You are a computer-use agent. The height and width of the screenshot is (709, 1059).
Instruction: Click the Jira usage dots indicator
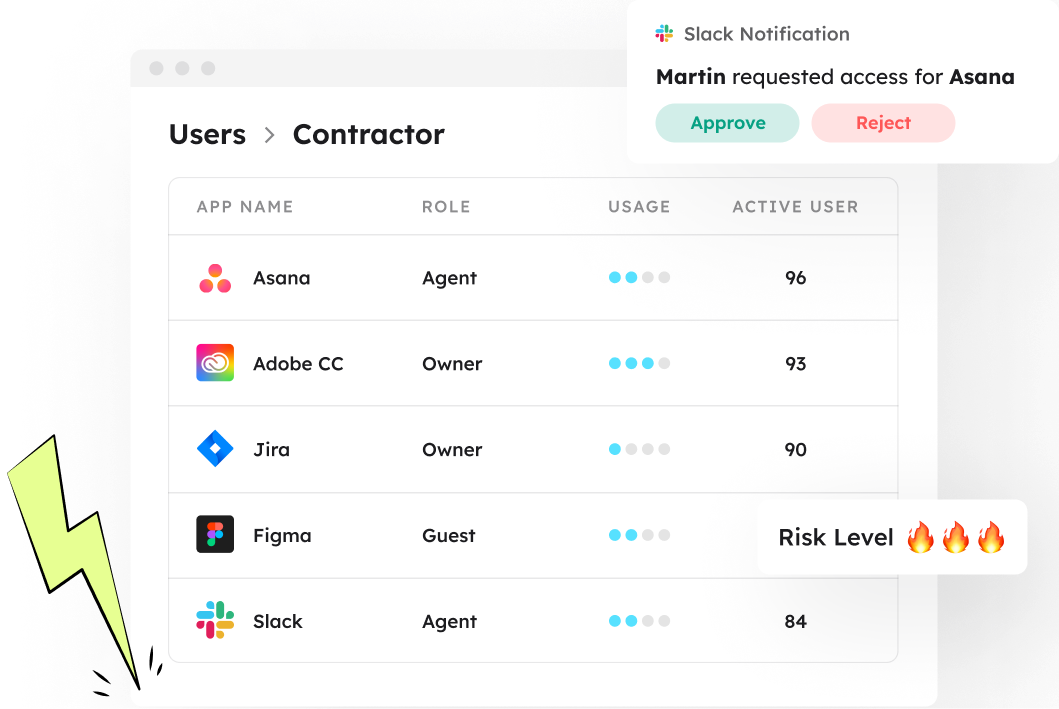click(639, 449)
